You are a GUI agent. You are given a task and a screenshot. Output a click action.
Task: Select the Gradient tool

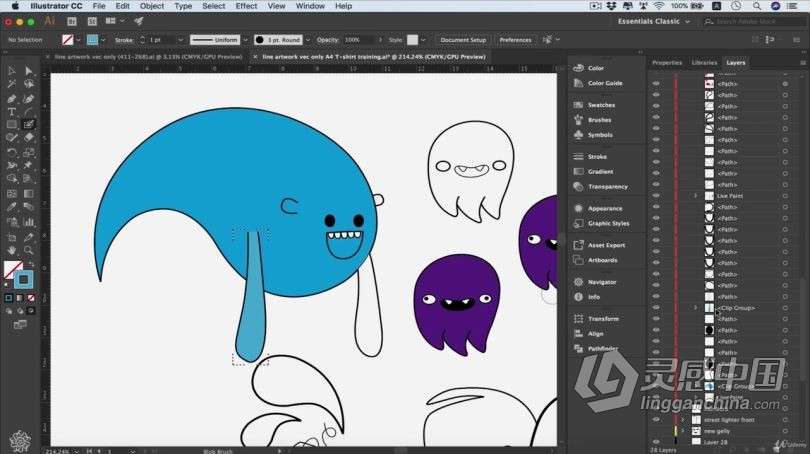(x=29, y=194)
